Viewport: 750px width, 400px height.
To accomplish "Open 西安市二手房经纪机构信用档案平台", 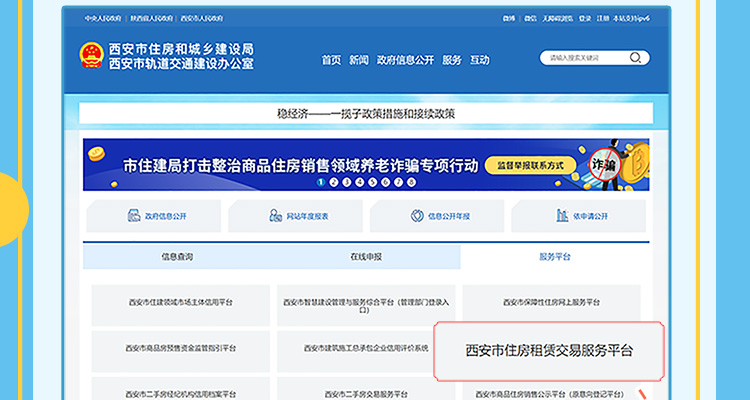I will pos(181,391).
